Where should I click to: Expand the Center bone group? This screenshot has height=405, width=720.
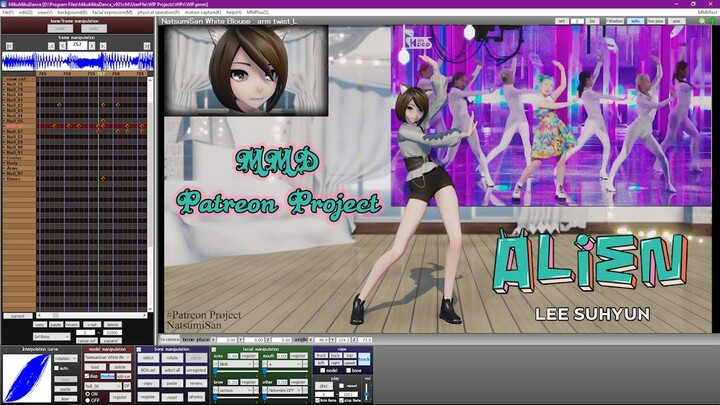[5, 158]
